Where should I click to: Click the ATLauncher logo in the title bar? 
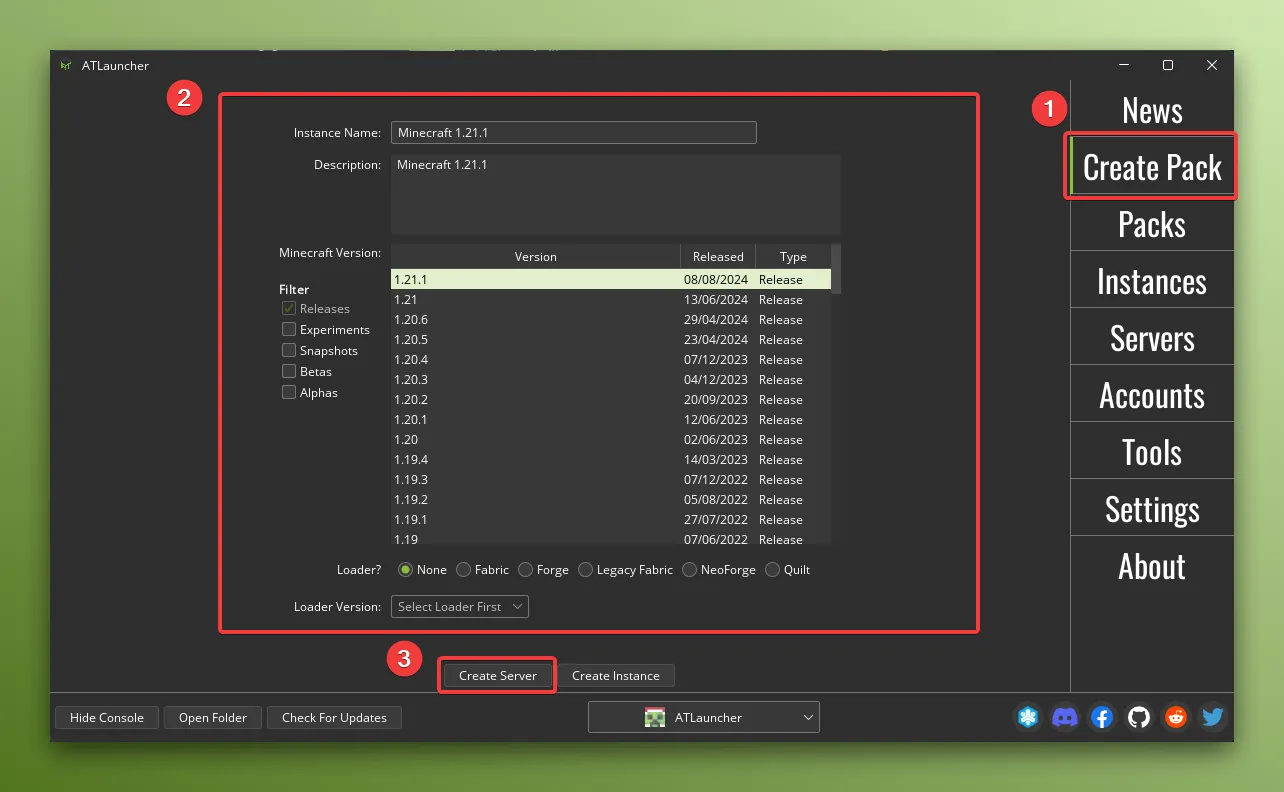click(x=66, y=65)
